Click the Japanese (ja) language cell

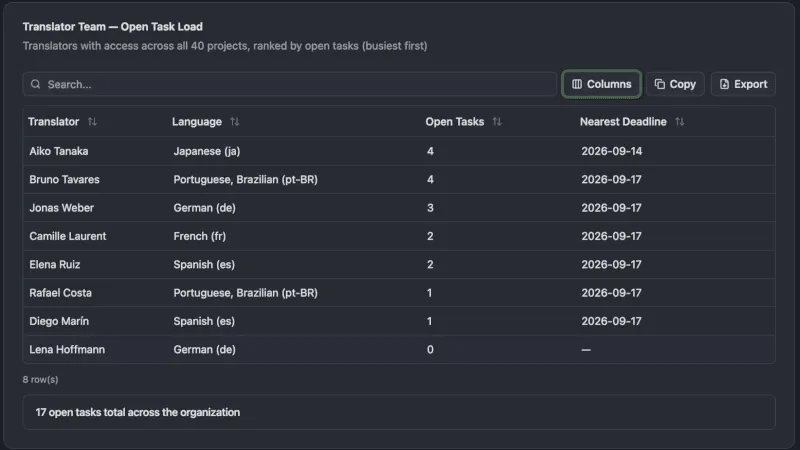207,151
